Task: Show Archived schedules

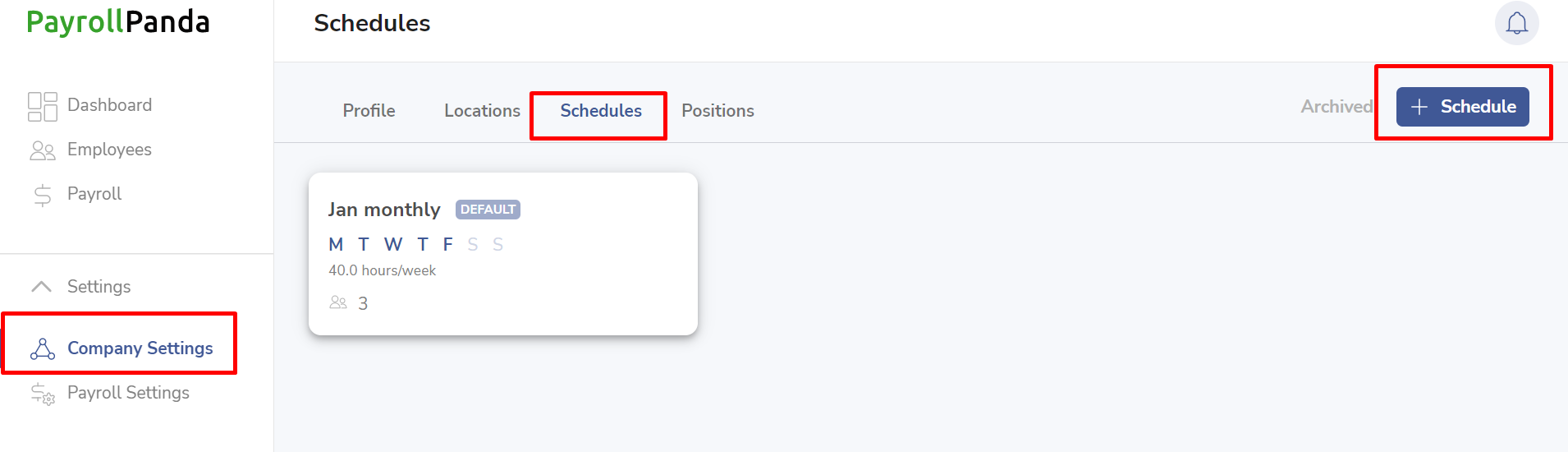Action: (x=1336, y=107)
